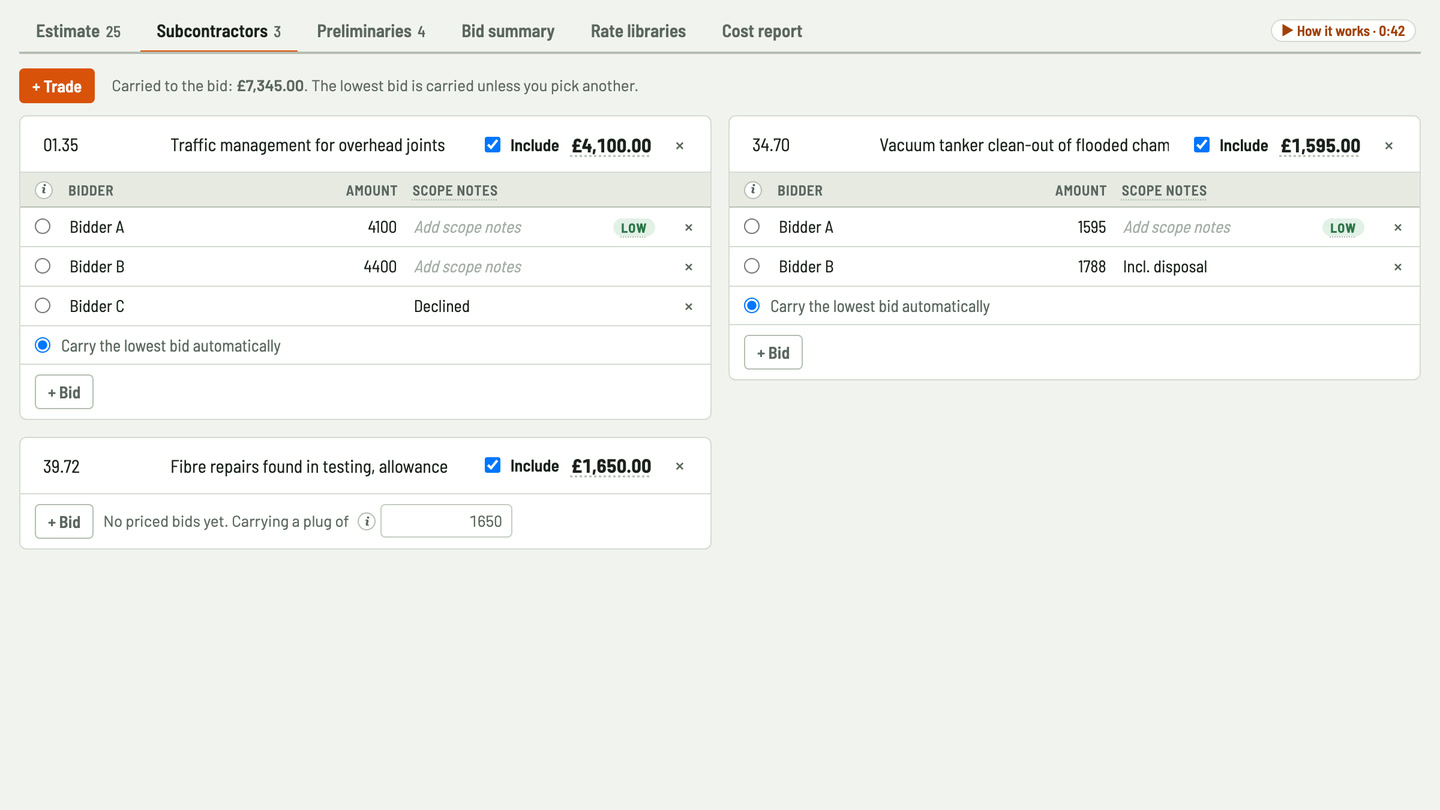The image size is (1440, 810).
Task: Add a bid to Traffic management
Action: point(64,392)
